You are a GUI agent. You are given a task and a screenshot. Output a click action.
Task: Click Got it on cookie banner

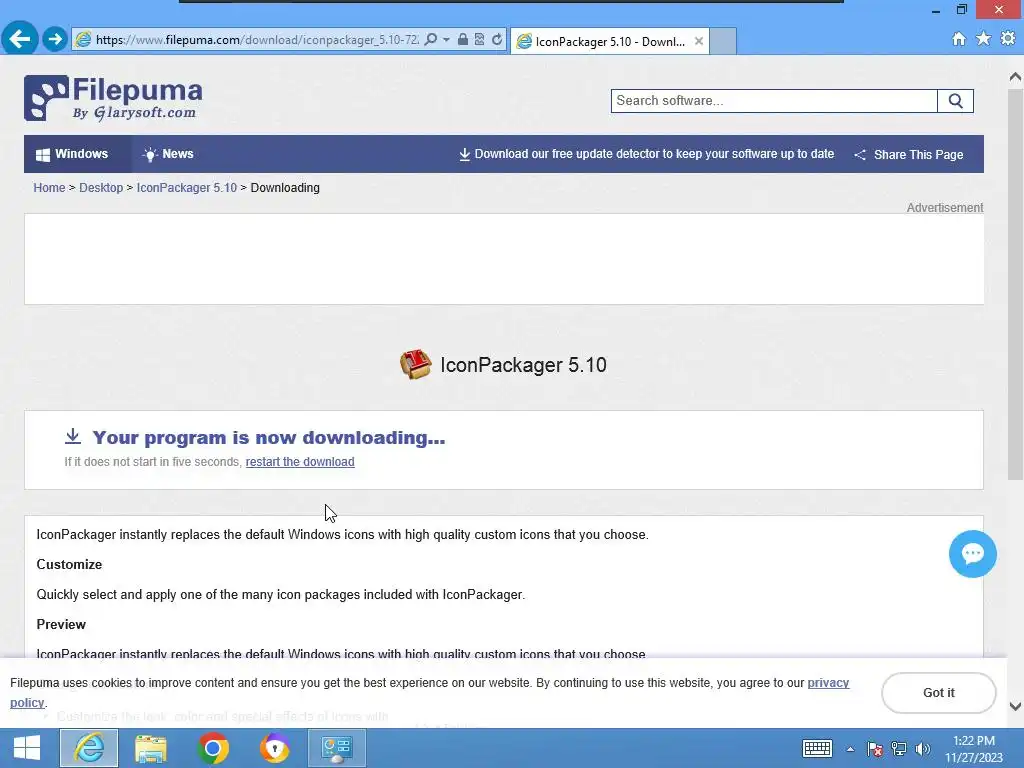coord(938,693)
